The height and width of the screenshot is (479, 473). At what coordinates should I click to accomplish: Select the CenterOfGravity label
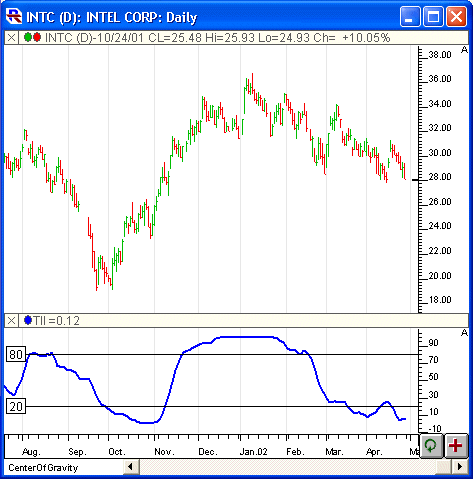pyautogui.click(x=43, y=468)
